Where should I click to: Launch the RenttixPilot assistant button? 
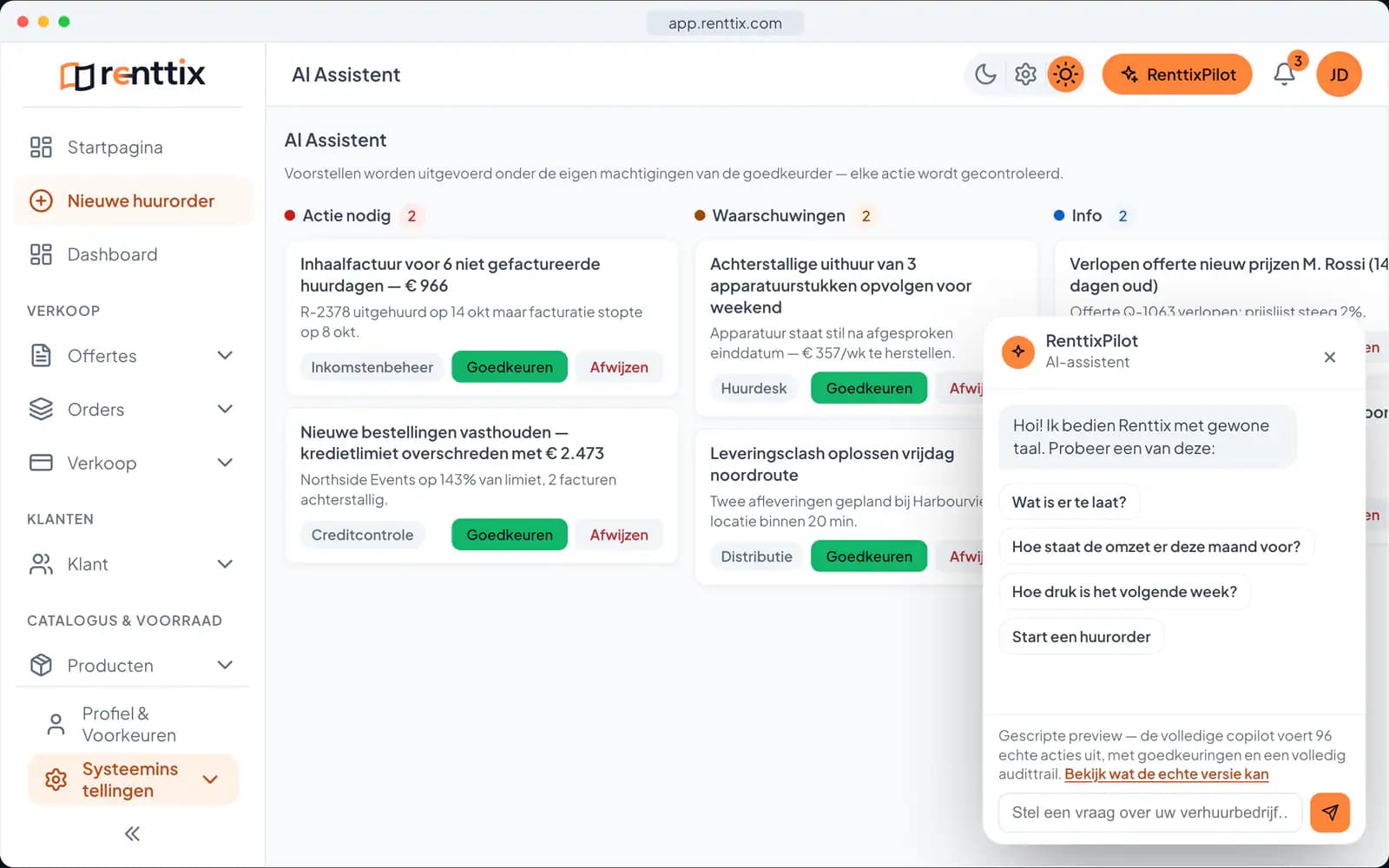tap(1177, 75)
